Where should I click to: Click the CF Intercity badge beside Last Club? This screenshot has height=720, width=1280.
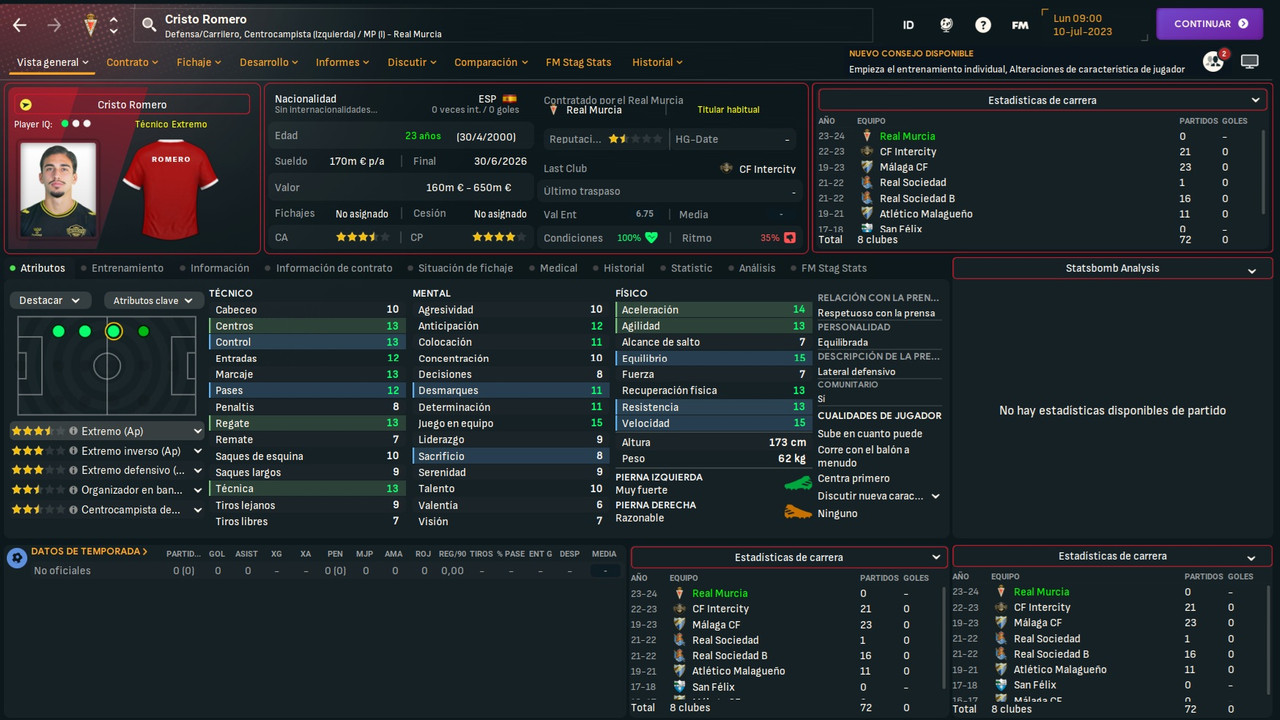(x=726, y=168)
